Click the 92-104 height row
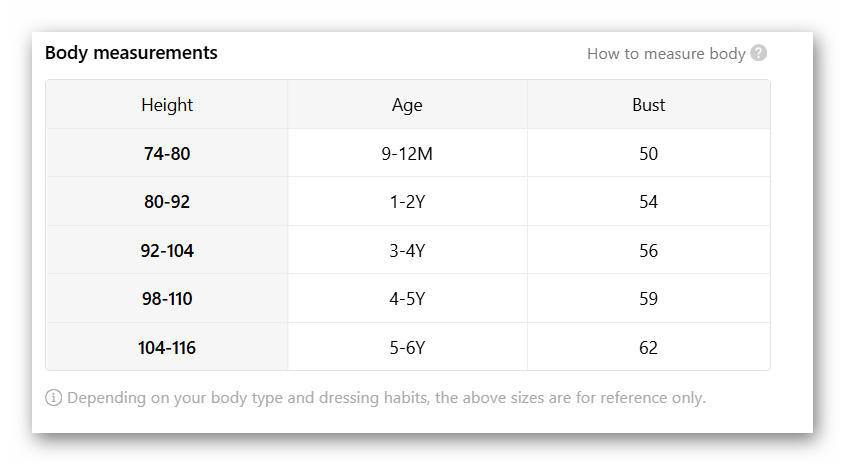The width and height of the screenshot is (845, 465). 167,251
